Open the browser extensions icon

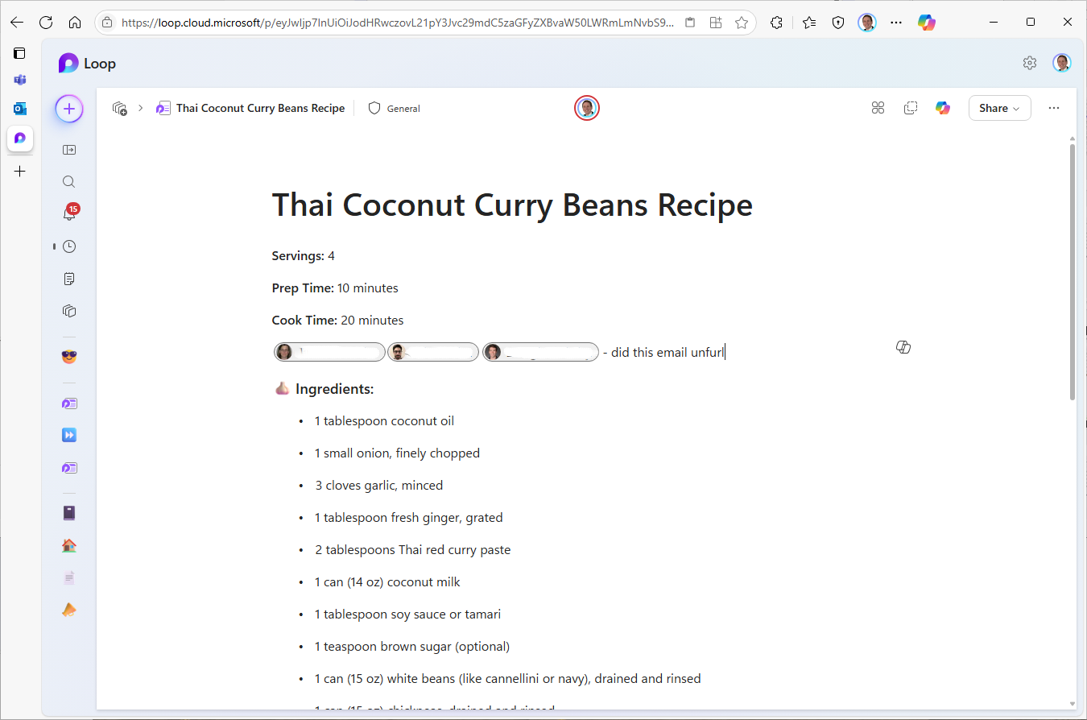click(776, 22)
